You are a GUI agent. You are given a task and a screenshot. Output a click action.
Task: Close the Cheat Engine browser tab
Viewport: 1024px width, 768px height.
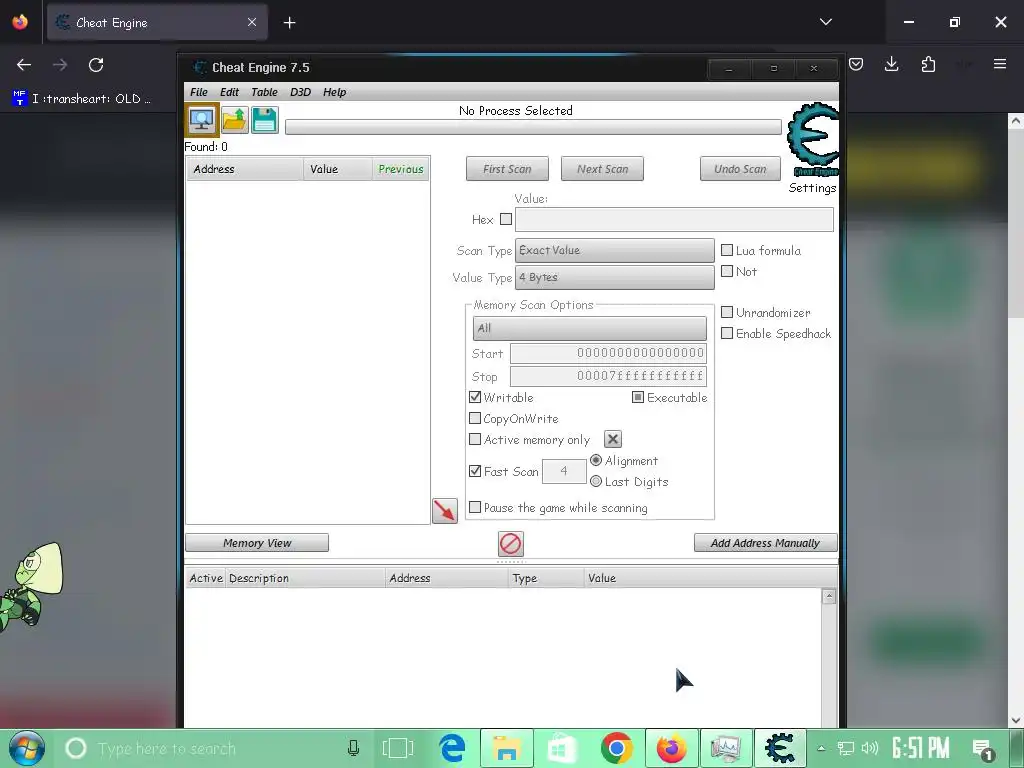[x=252, y=23]
